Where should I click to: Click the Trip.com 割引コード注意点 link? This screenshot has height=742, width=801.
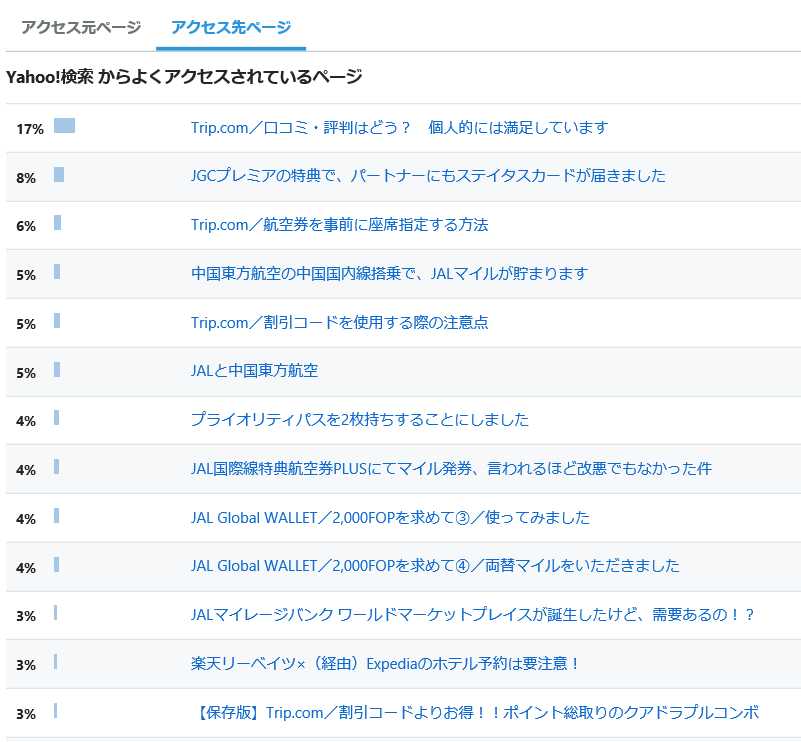(340, 323)
